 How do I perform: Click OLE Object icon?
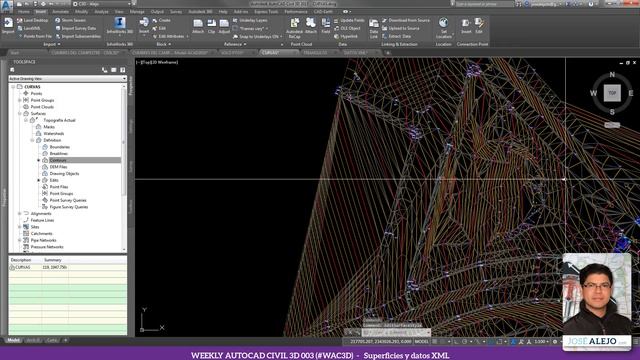pyautogui.click(x=336, y=28)
